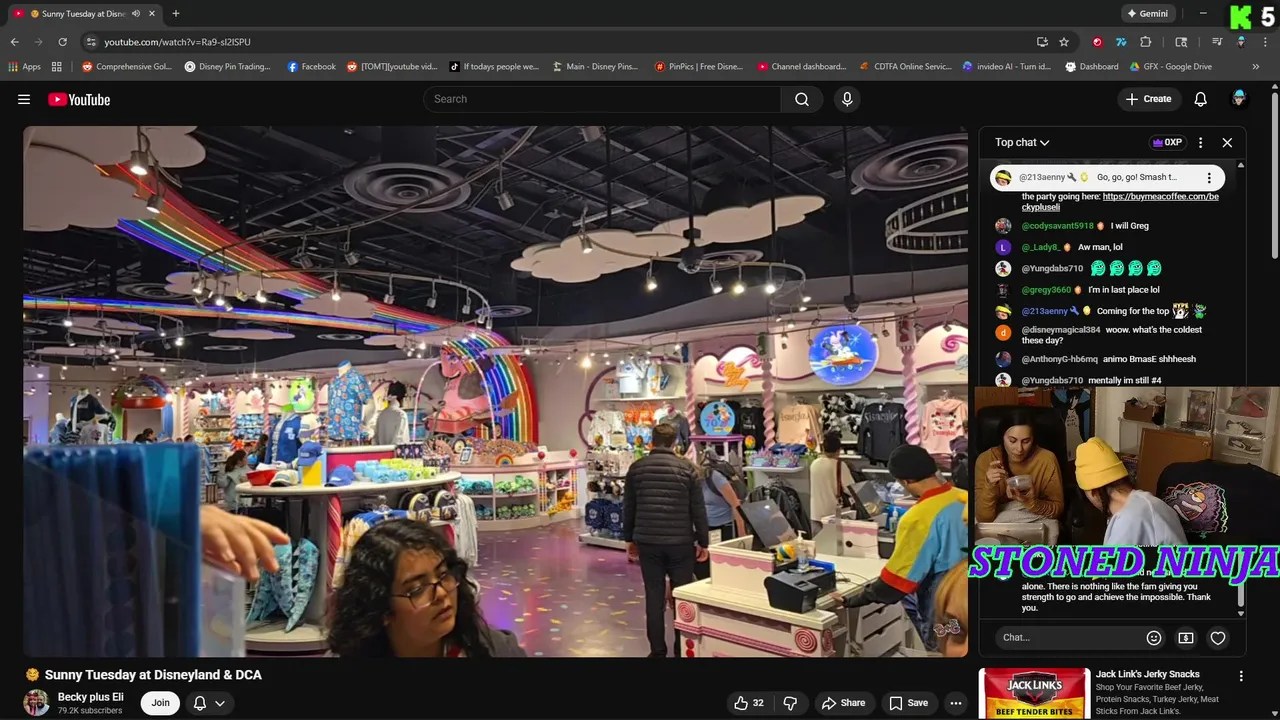Viewport: 1280px width, 720px height.
Task: Click the YouTube search field
Action: coord(602,99)
